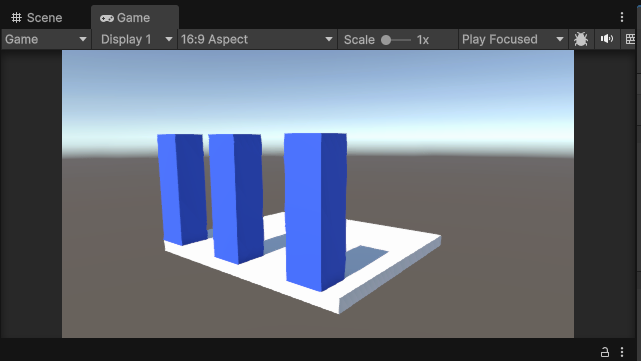641x361 pixels.
Task: Open the Game view type dropdown
Action: pos(46,39)
